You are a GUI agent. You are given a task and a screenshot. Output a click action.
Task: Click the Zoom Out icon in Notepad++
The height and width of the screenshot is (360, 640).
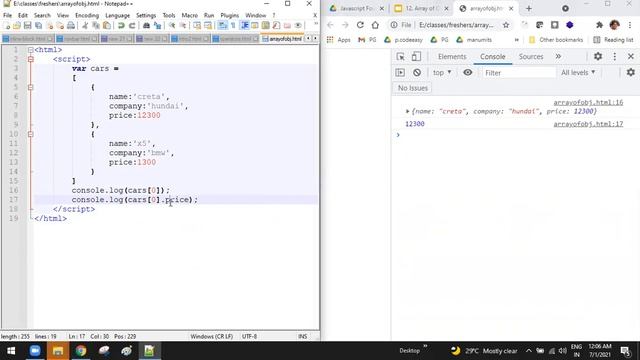pos(183,26)
